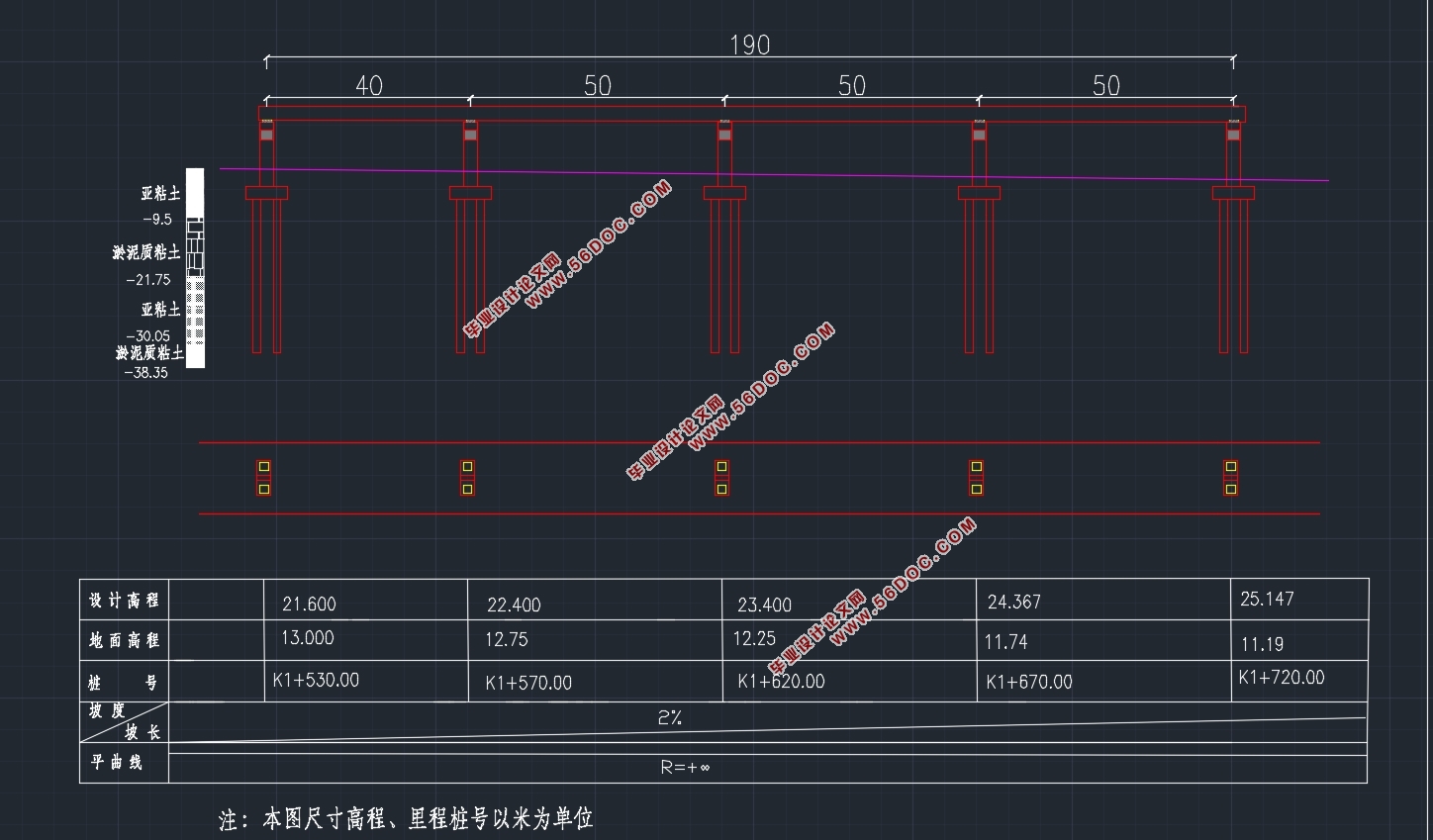Select the 设计高程 row header
Viewport: 1433px width, 840px height.
(x=124, y=601)
